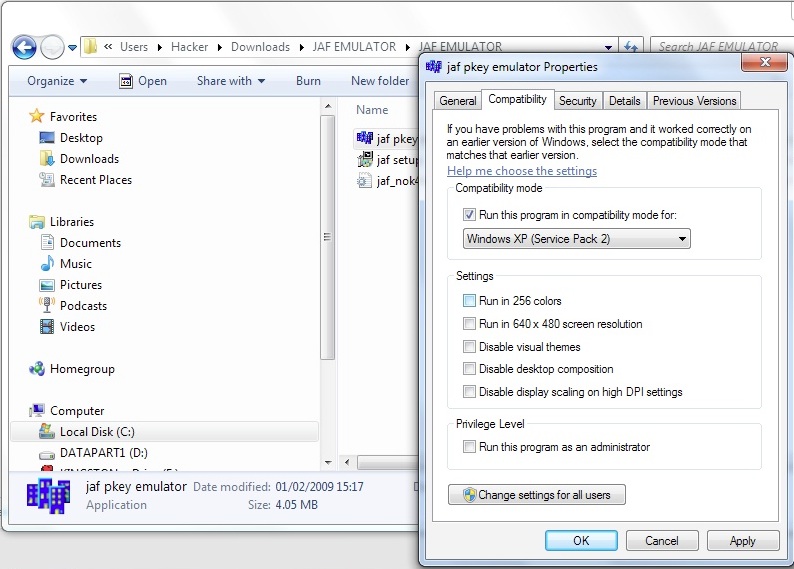The height and width of the screenshot is (569, 794).
Task: Click the folder icon in address bar
Action: [91, 47]
